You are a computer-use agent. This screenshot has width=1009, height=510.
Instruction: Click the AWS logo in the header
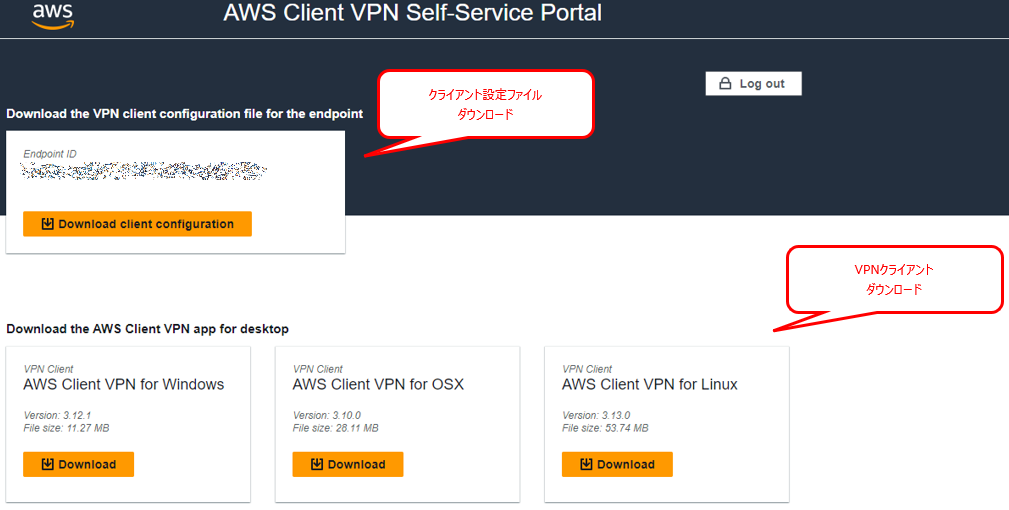(x=53, y=16)
